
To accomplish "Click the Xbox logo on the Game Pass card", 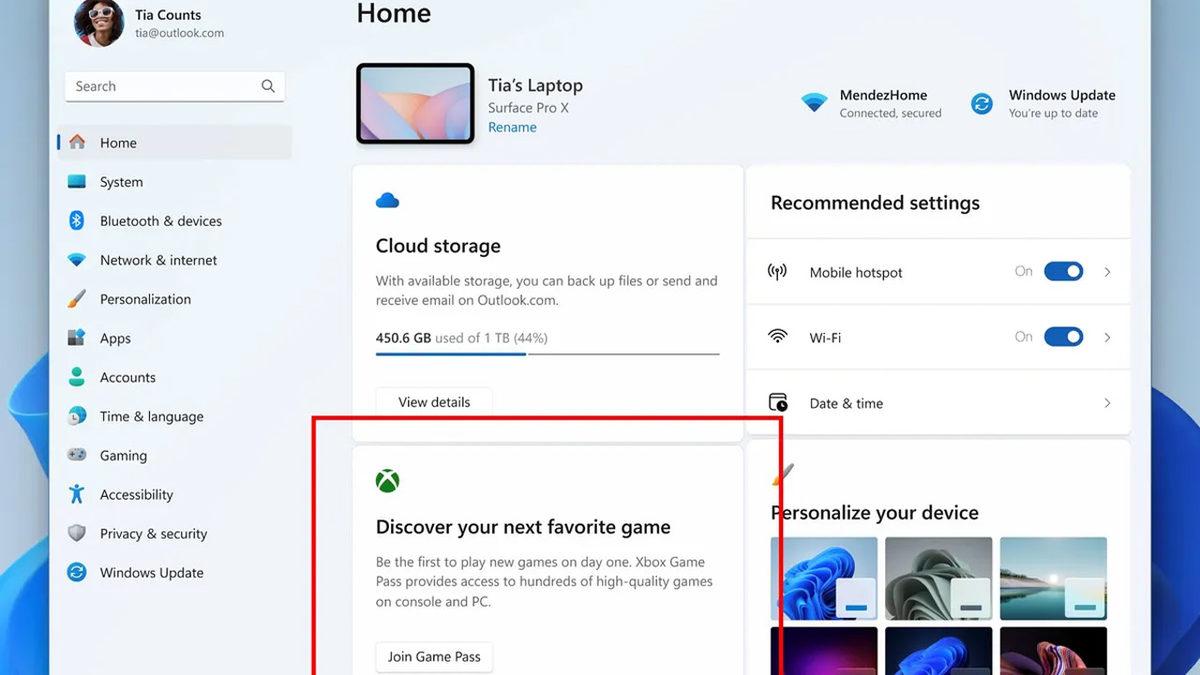I will [x=388, y=479].
